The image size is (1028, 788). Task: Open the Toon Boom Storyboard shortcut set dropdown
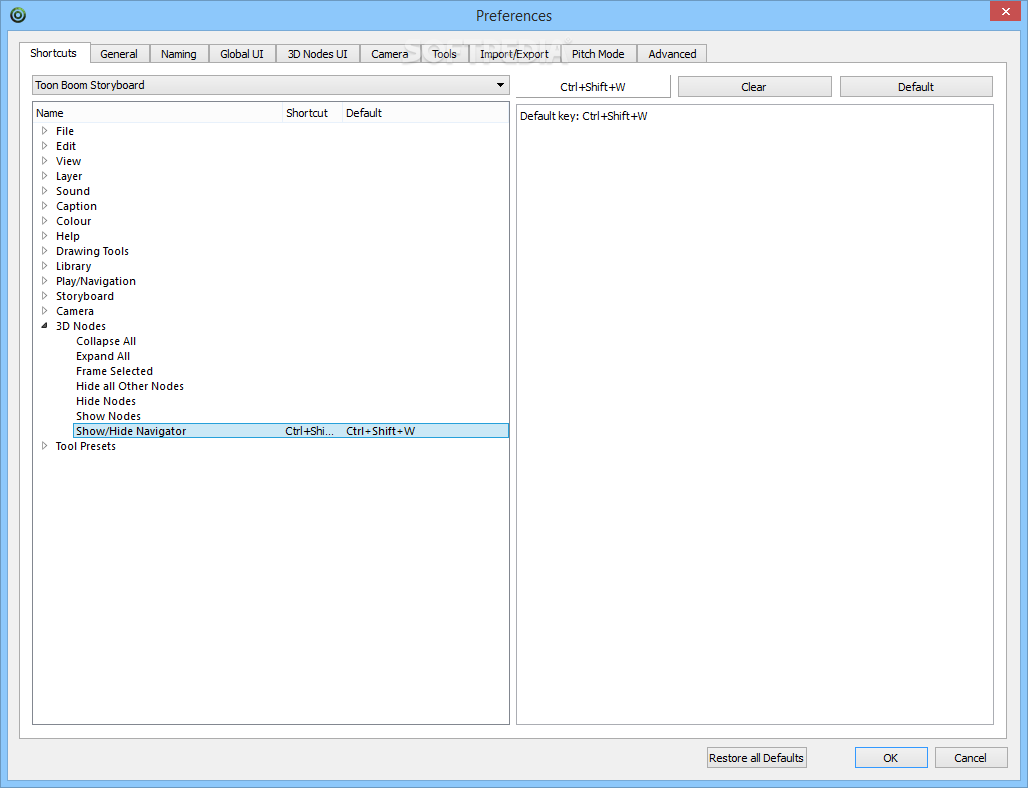[271, 85]
